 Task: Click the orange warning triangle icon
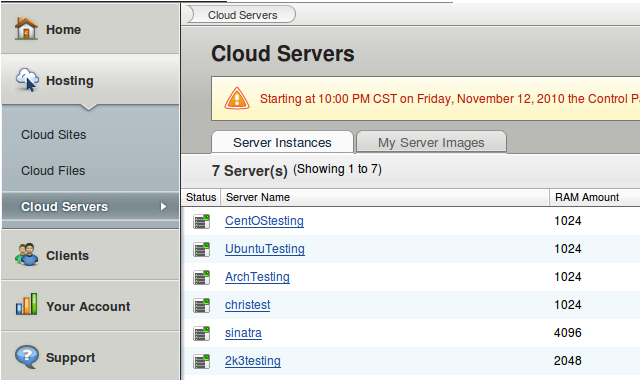(237, 99)
